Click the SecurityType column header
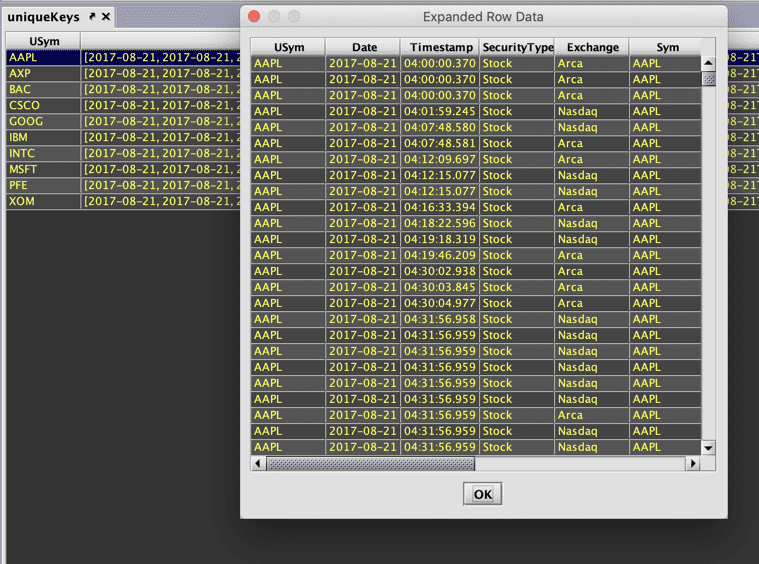The height and width of the screenshot is (564, 759). [517, 47]
